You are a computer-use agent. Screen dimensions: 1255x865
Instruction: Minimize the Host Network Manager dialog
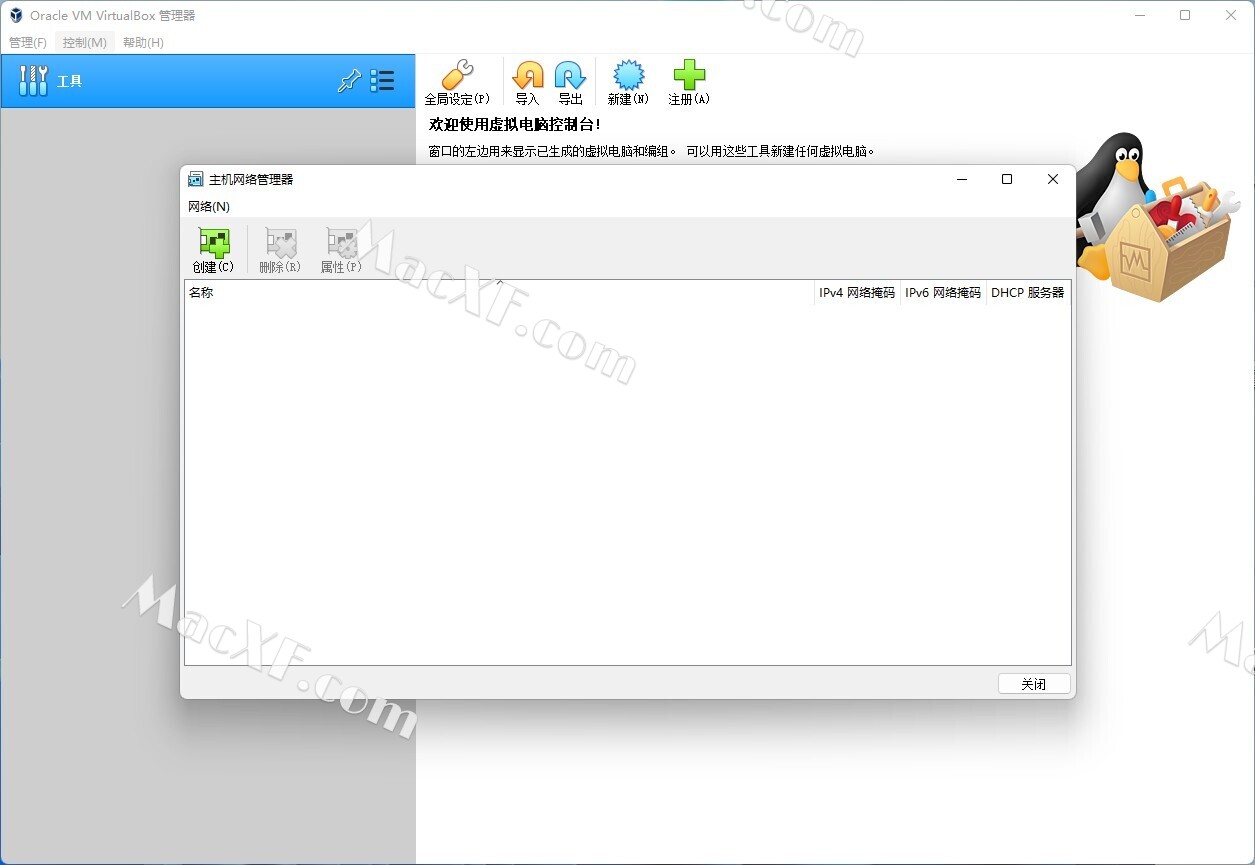[x=962, y=179]
